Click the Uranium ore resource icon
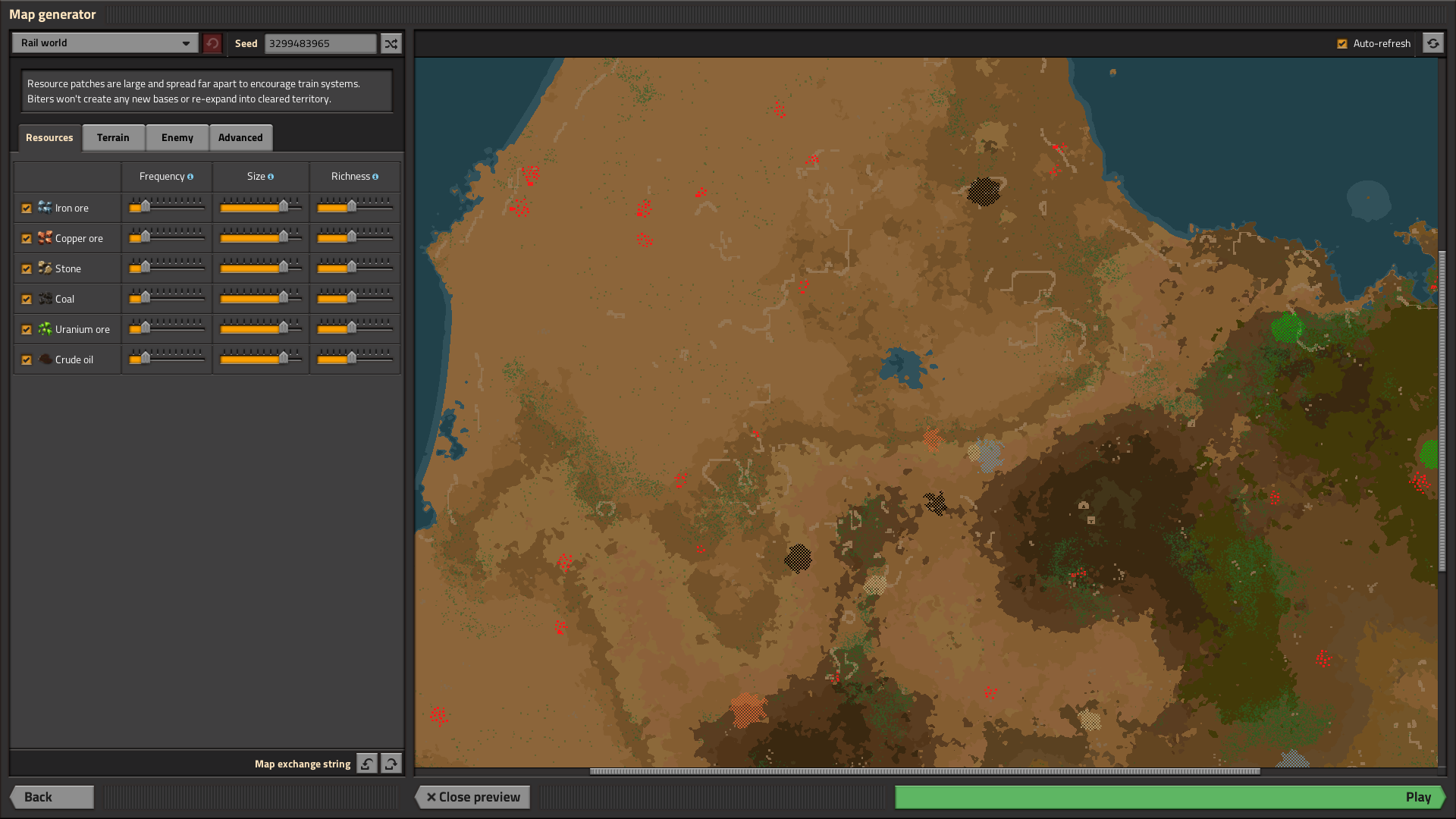The height and width of the screenshot is (819, 1456). click(x=45, y=328)
